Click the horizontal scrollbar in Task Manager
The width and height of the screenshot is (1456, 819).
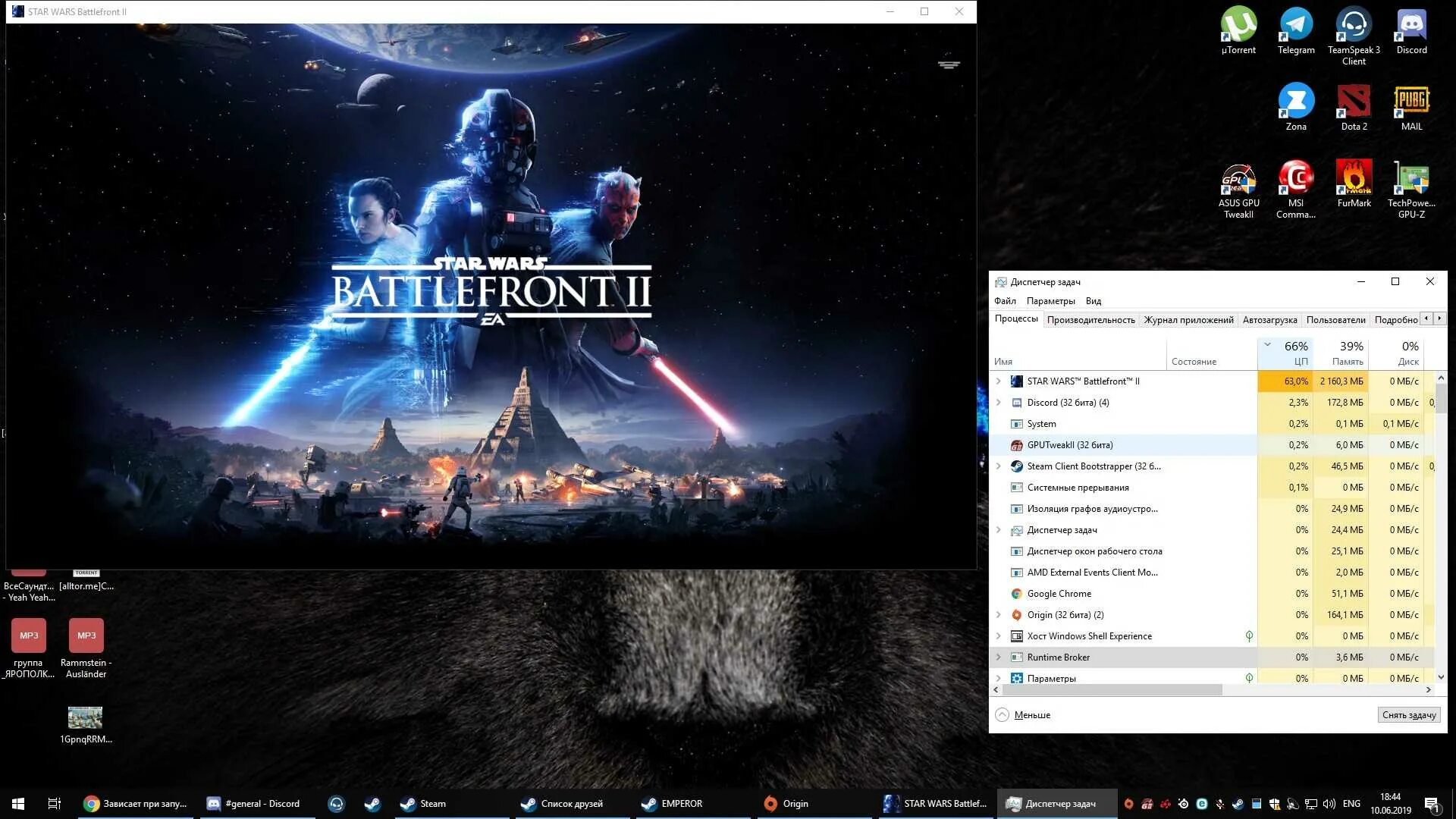(1112, 690)
